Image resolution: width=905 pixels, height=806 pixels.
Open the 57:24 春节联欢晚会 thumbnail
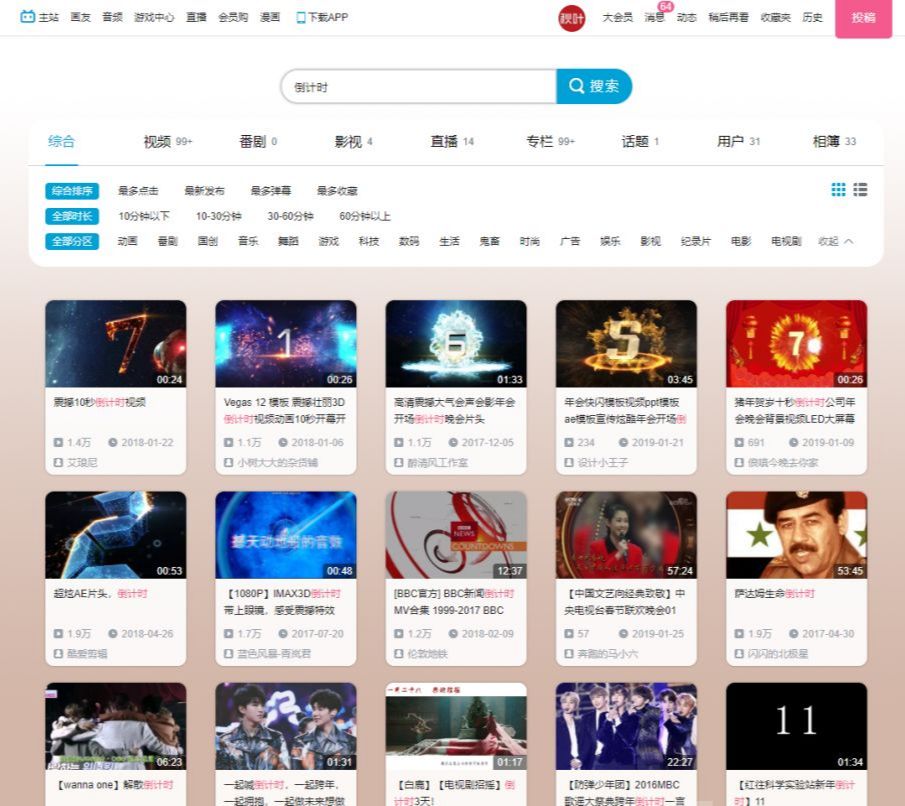point(626,535)
